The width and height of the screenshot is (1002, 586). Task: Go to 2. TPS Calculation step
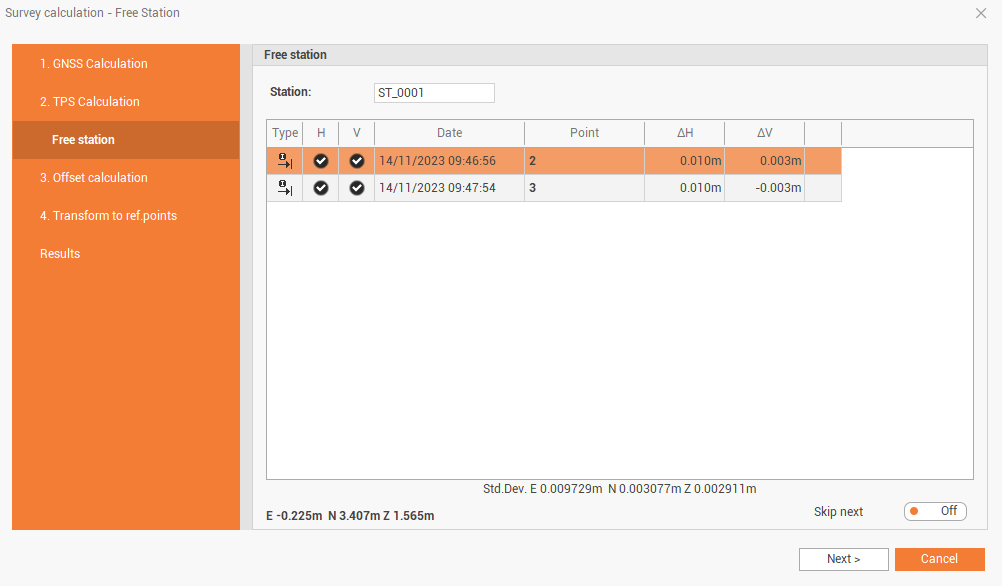pyautogui.click(x=90, y=102)
